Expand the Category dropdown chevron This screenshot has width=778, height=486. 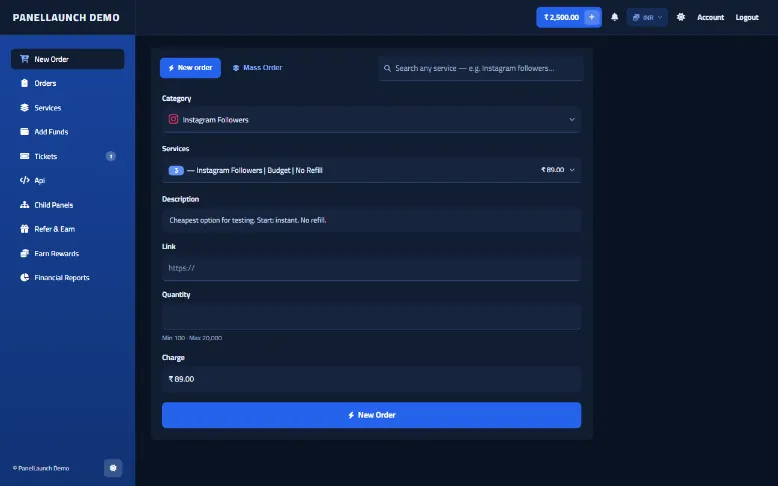572,120
